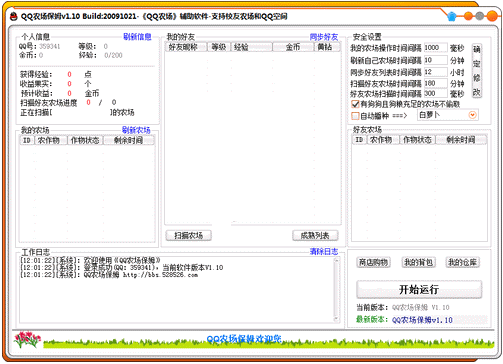Uncheck 有狗狗且狗粮充足的农场不偷取 option
Image resolution: width=503 pixels, height=364 pixels.
355,104
